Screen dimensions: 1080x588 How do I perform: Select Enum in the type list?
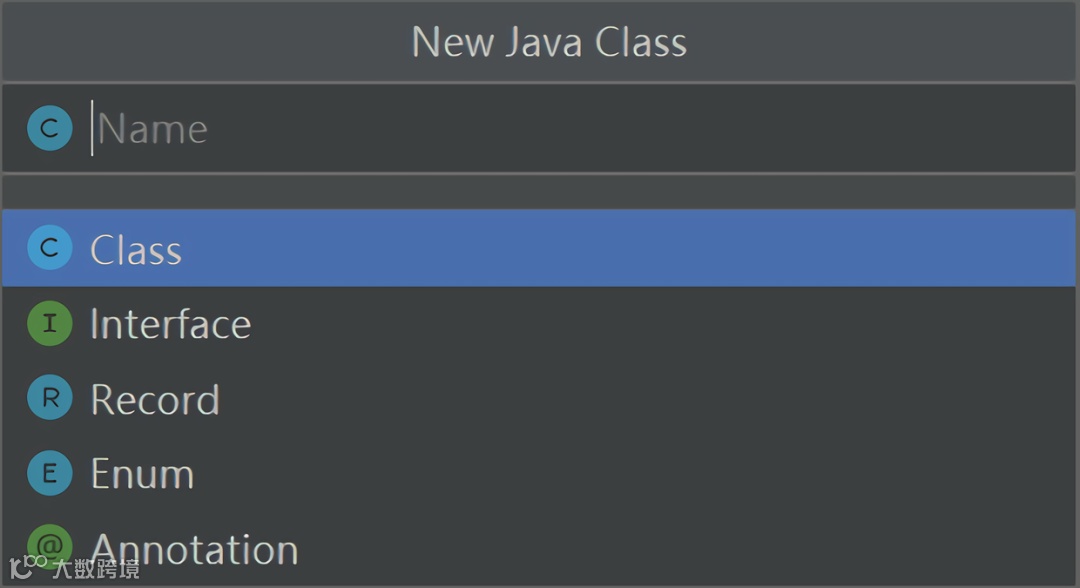(x=142, y=474)
